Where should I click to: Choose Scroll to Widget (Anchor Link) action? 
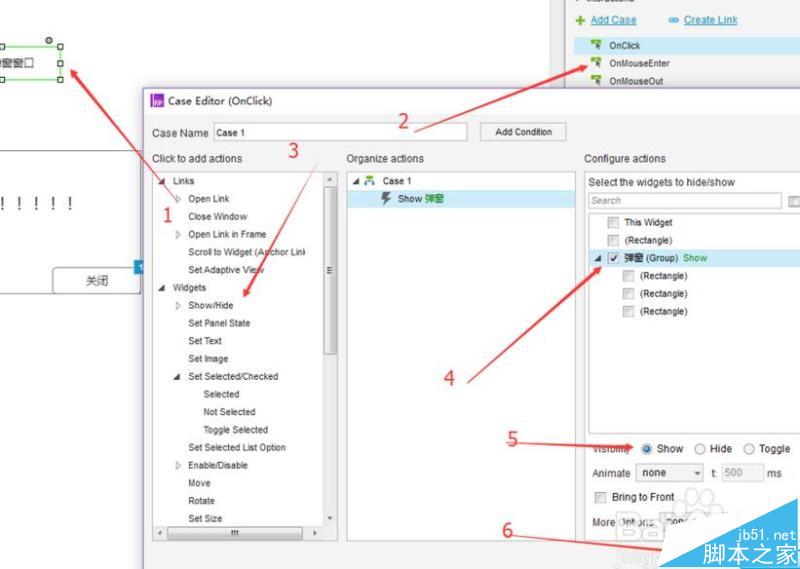246,252
